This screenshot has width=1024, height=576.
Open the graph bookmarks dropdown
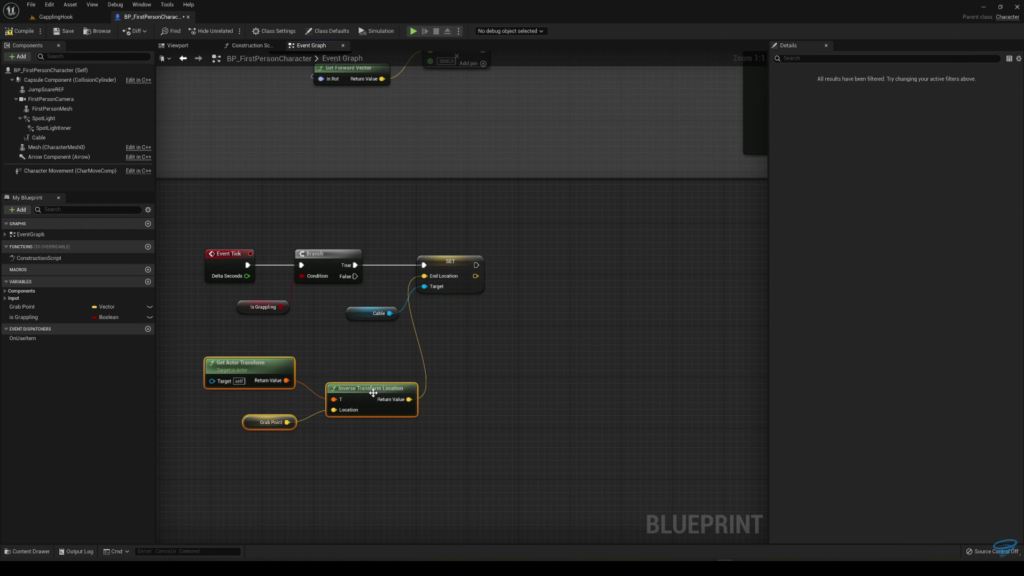pos(165,59)
